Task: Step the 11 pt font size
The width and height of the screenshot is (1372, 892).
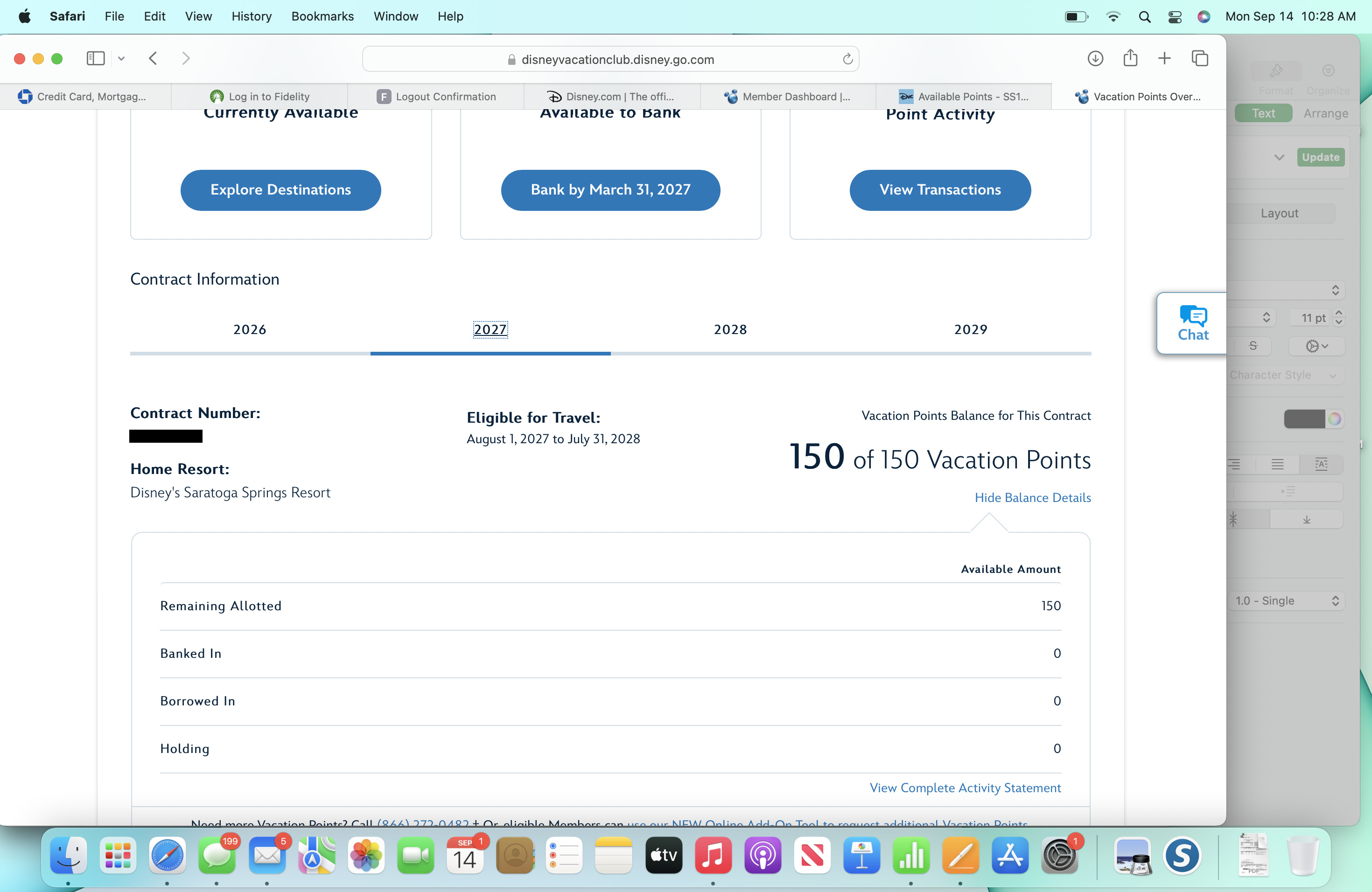Action: point(1338,318)
